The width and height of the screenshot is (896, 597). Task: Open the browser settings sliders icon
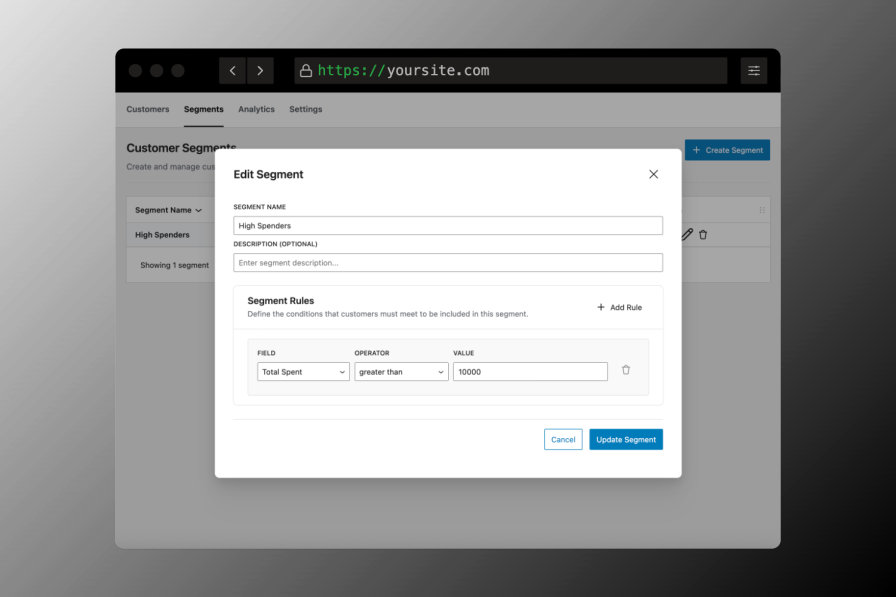[754, 70]
